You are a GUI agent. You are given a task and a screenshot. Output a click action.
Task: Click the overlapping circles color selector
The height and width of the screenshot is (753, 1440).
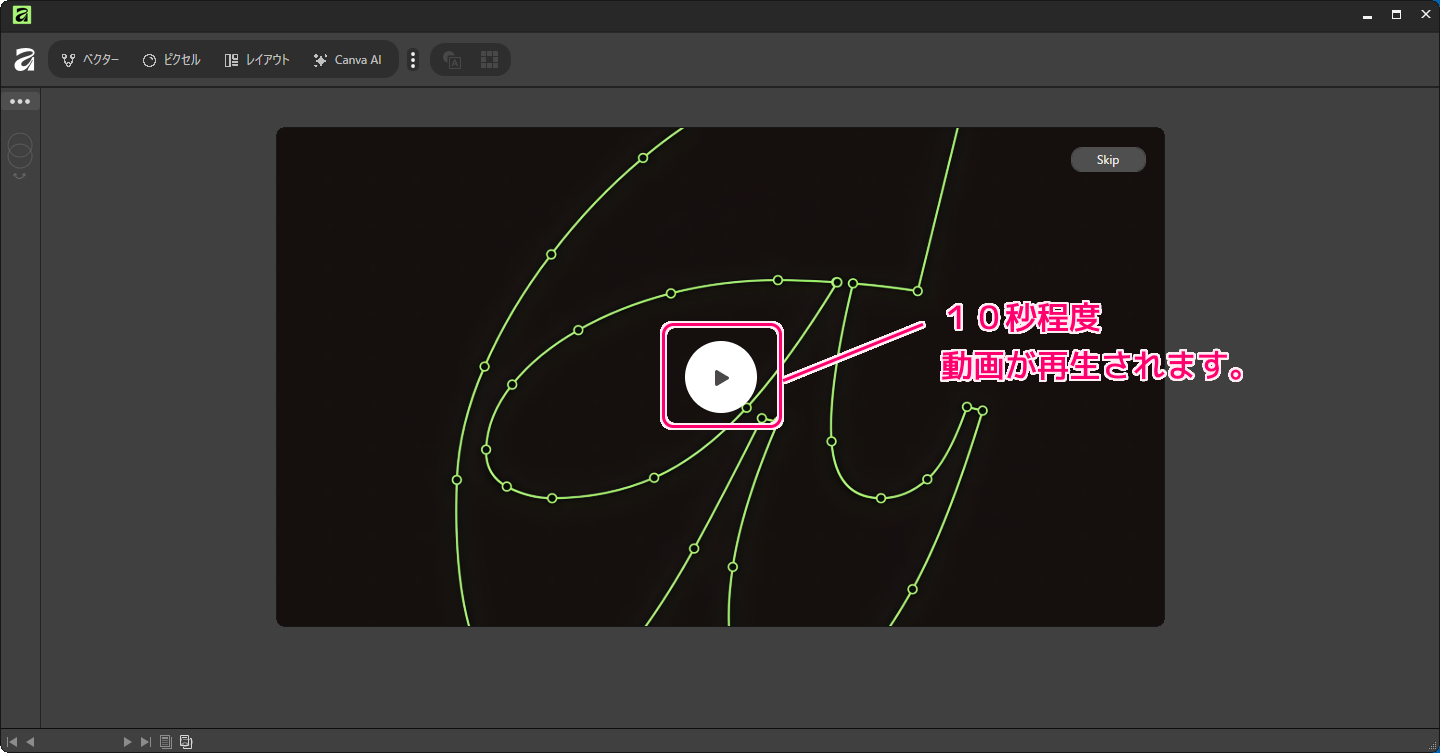tap(20, 151)
